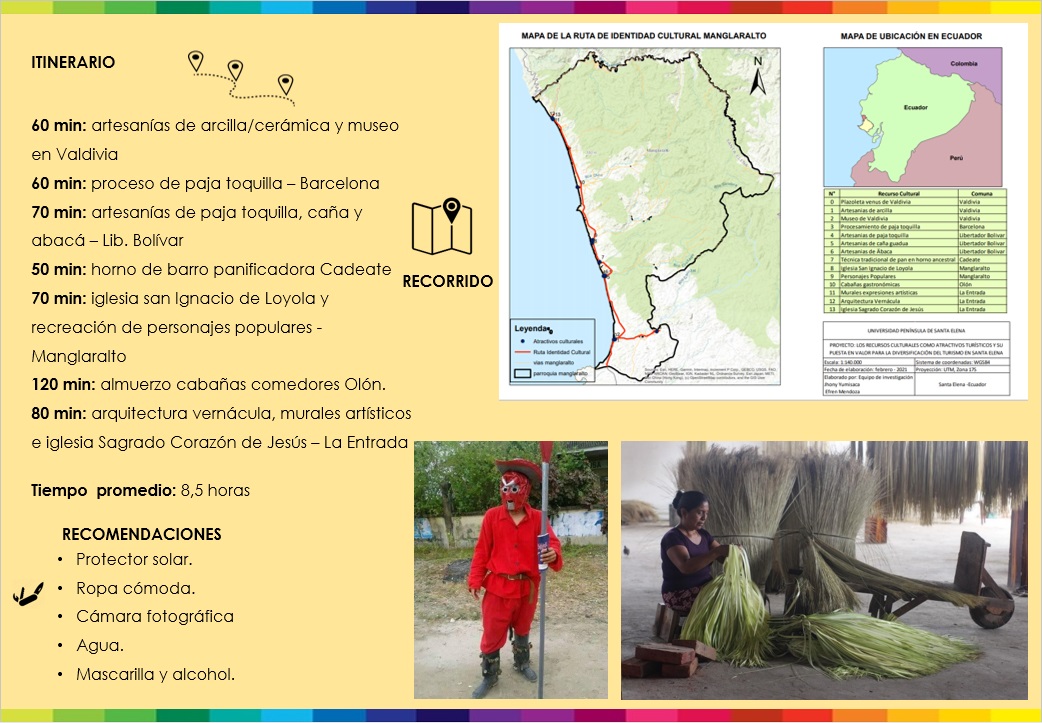Switch to the RECOMENDACIONES section
Viewport: 1042px width, 723px height.
click(x=143, y=533)
